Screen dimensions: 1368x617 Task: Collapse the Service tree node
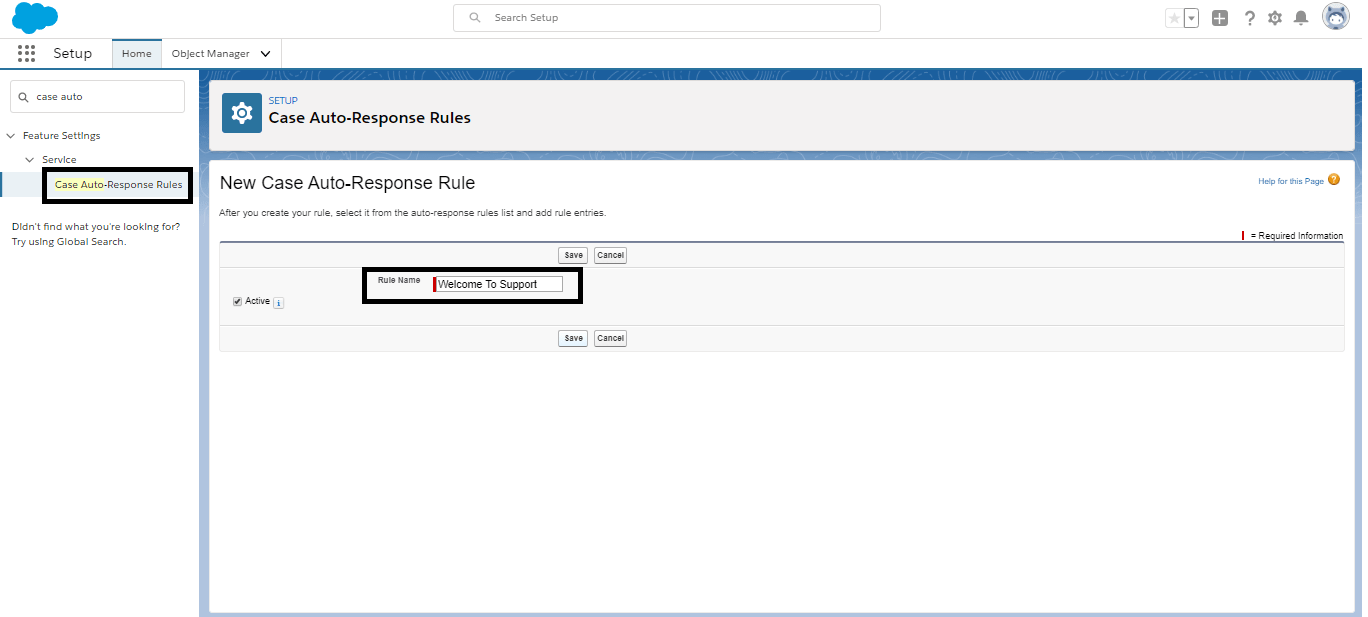click(x=29, y=159)
